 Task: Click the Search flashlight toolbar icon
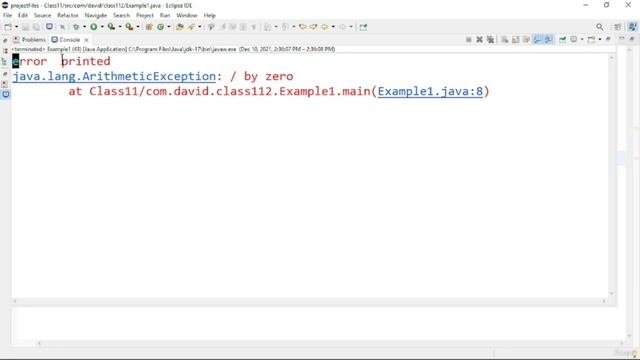click(x=191, y=27)
